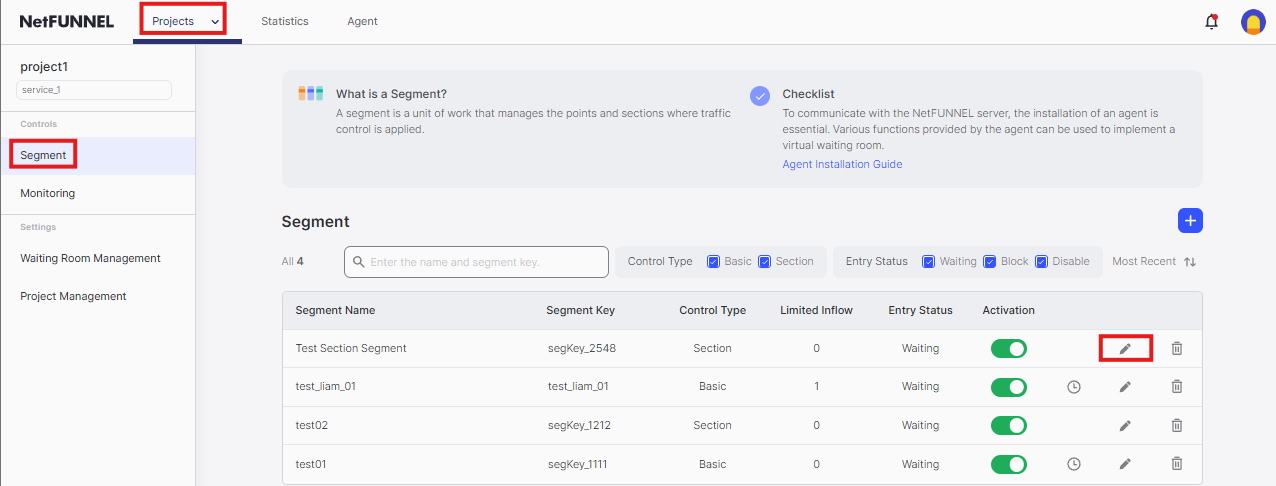Open the service_1 selector dropdown

point(94,90)
